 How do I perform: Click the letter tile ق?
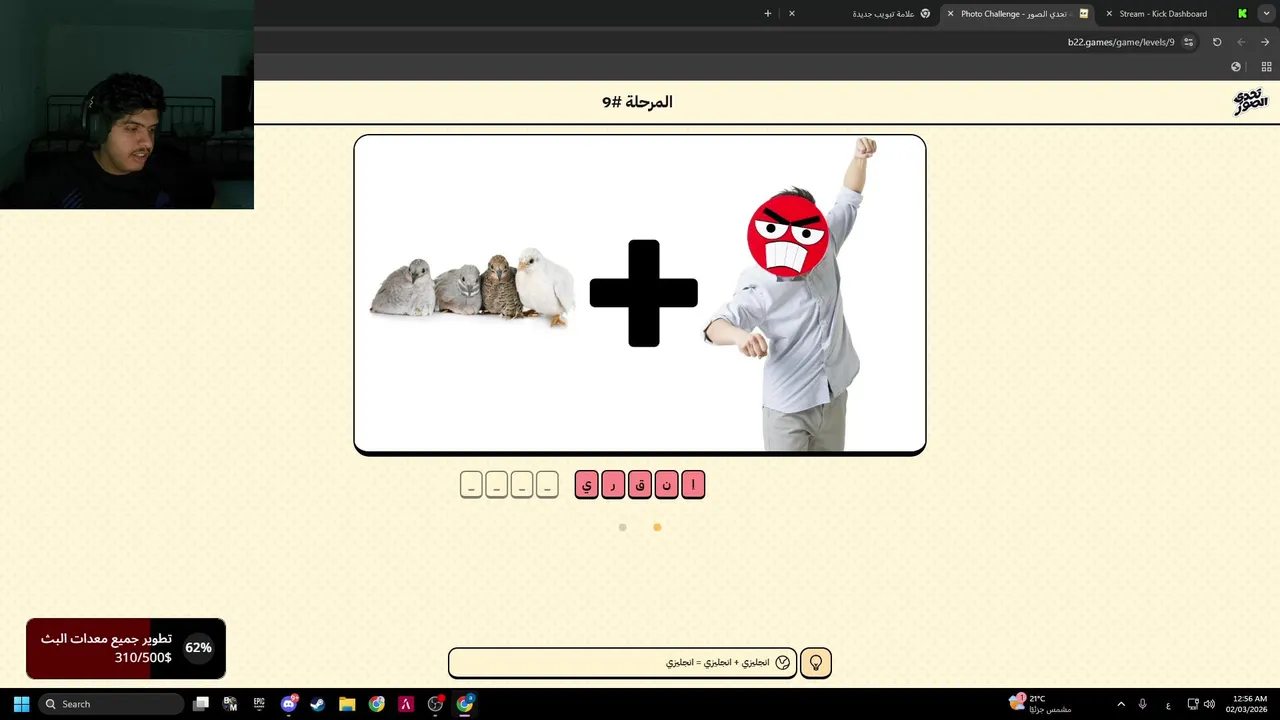click(x=640, y=485)
